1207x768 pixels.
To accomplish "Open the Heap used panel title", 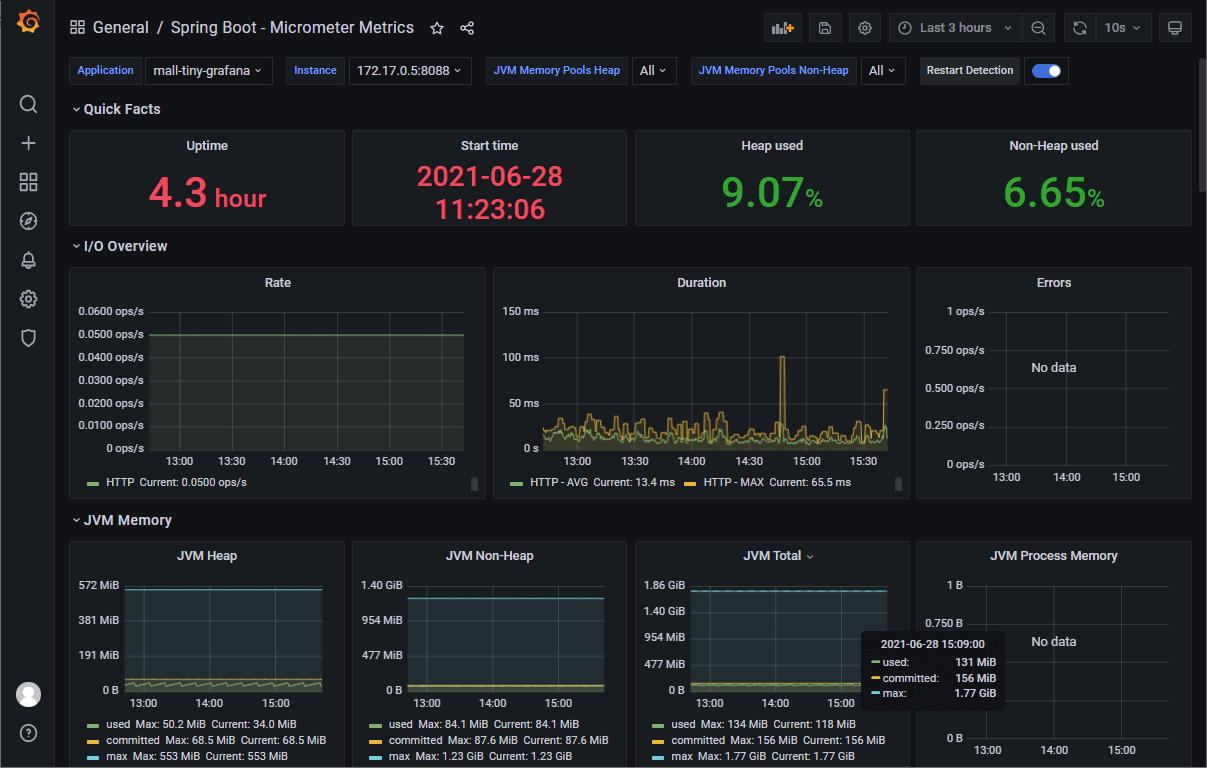I will coord(772,146).
